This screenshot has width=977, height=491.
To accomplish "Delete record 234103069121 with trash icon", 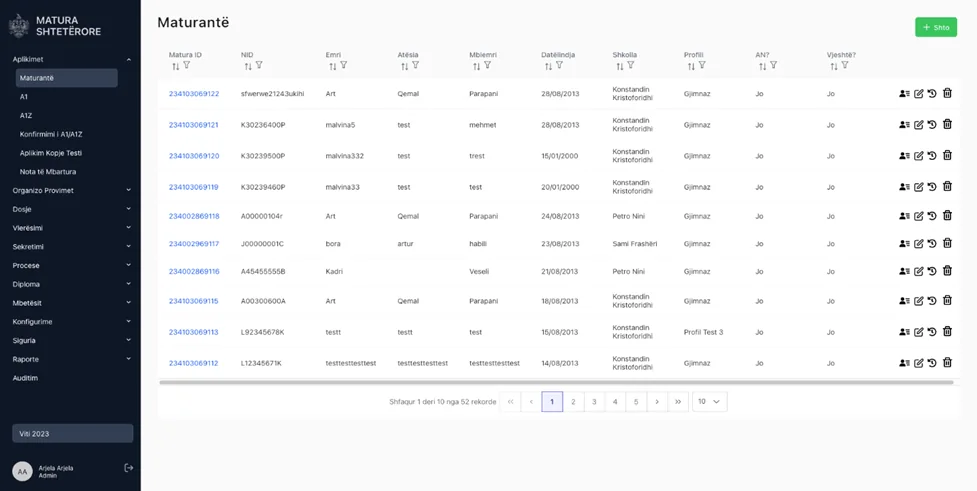I will [x=947, y=125].
